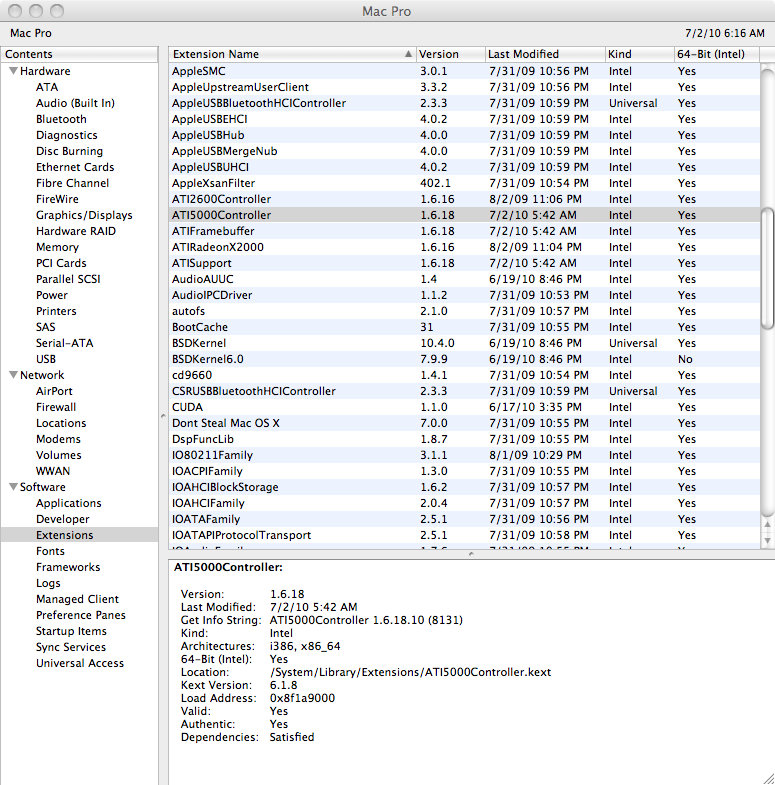775x785 pixels.
Task: Open Disc Burning category
Action: tap(69, 151)
